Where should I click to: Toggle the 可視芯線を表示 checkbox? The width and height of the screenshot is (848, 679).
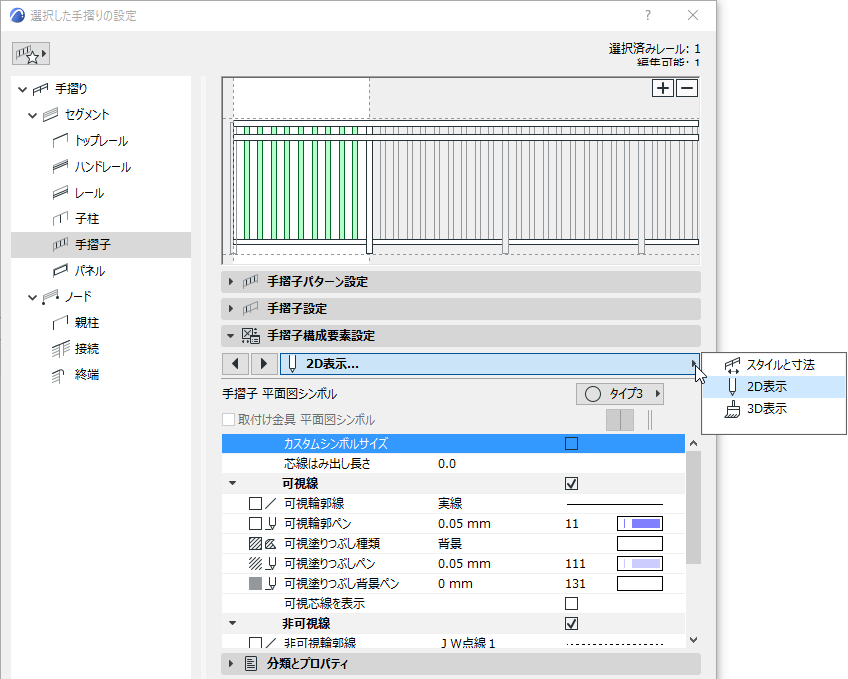572,603
